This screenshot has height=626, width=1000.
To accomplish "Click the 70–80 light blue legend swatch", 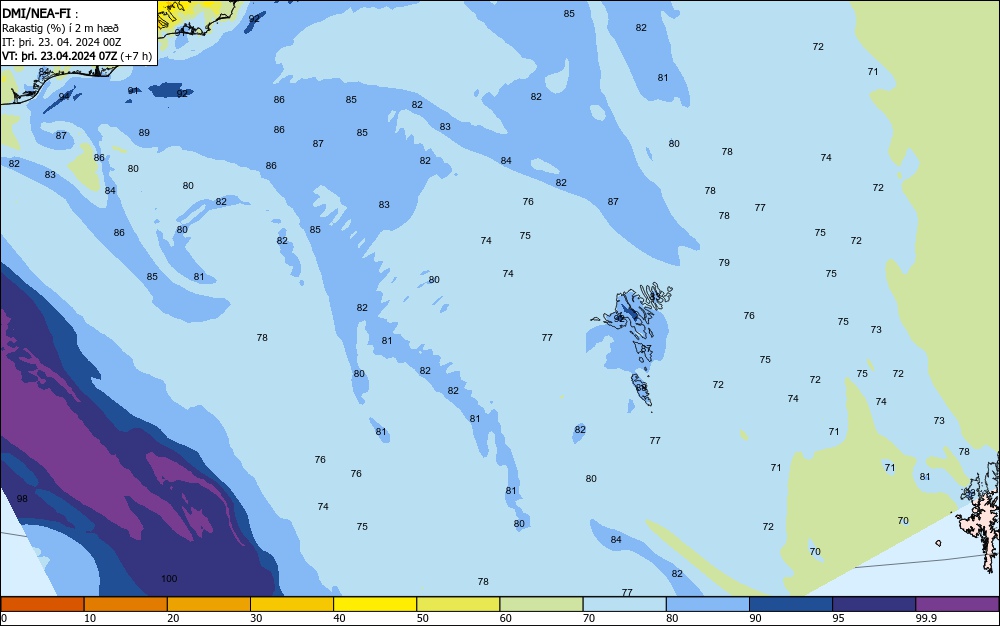I will (624, 604).
